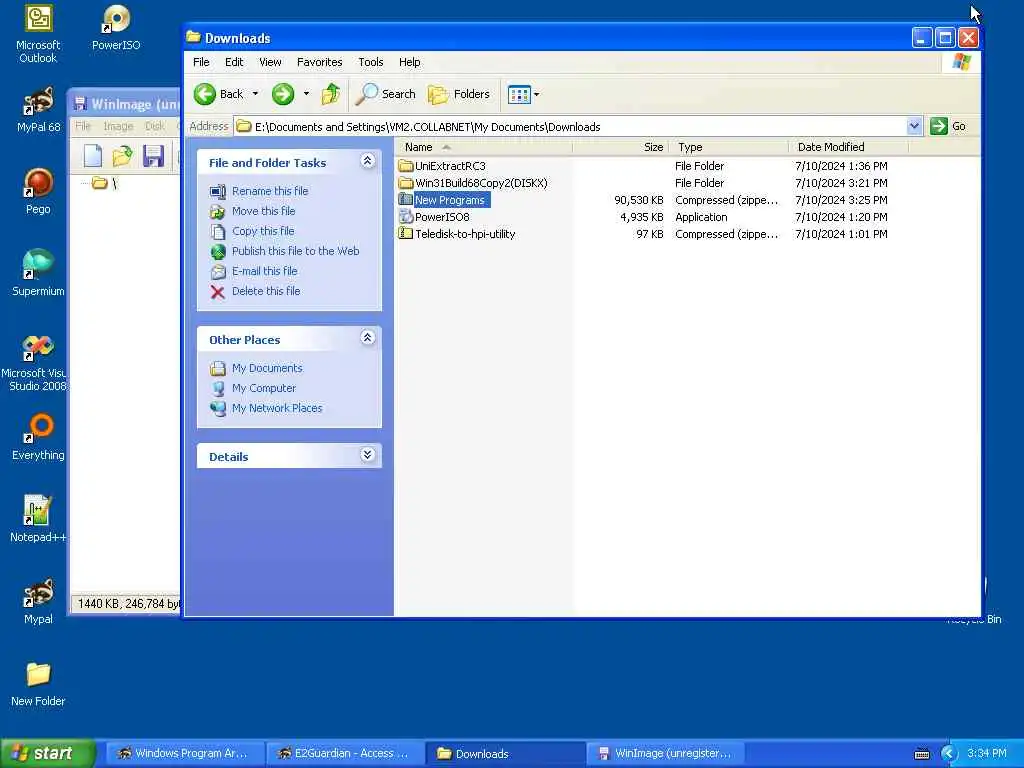The image size is (1024, 768).
Task: Select the UniExtractRC3 folder
Action: (442, 166)
